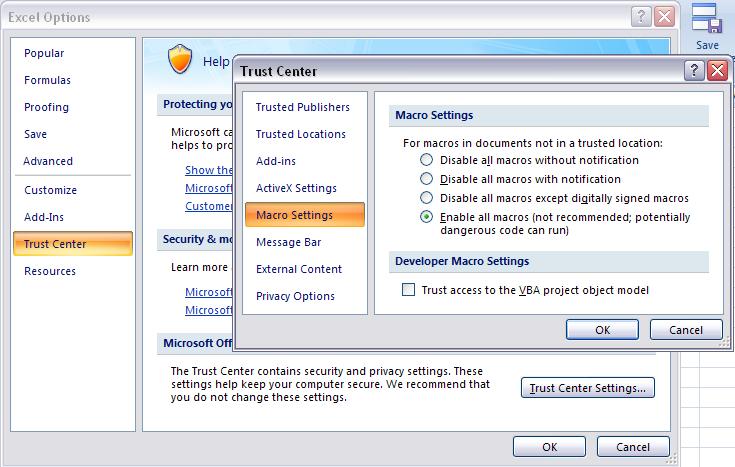Click the Trust Center shield icon
The width and height of the screenshot is (735, 467).
click(x=179, y=59)
